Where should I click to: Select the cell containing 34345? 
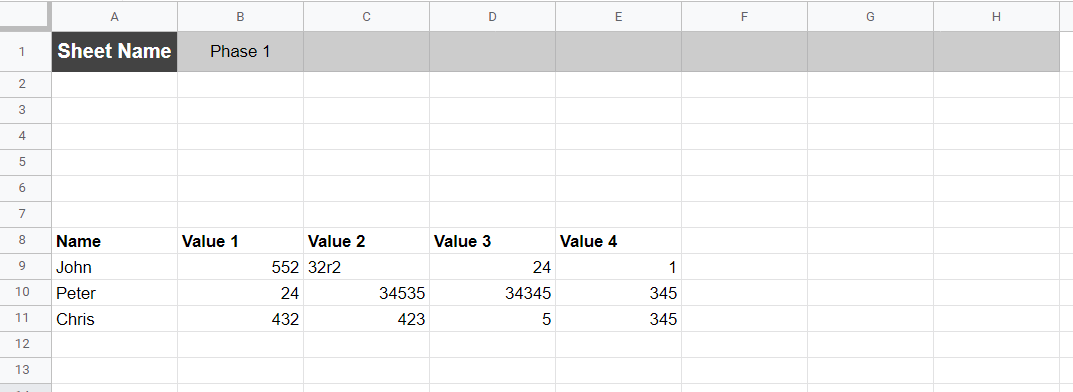click(x=492, y=293)
